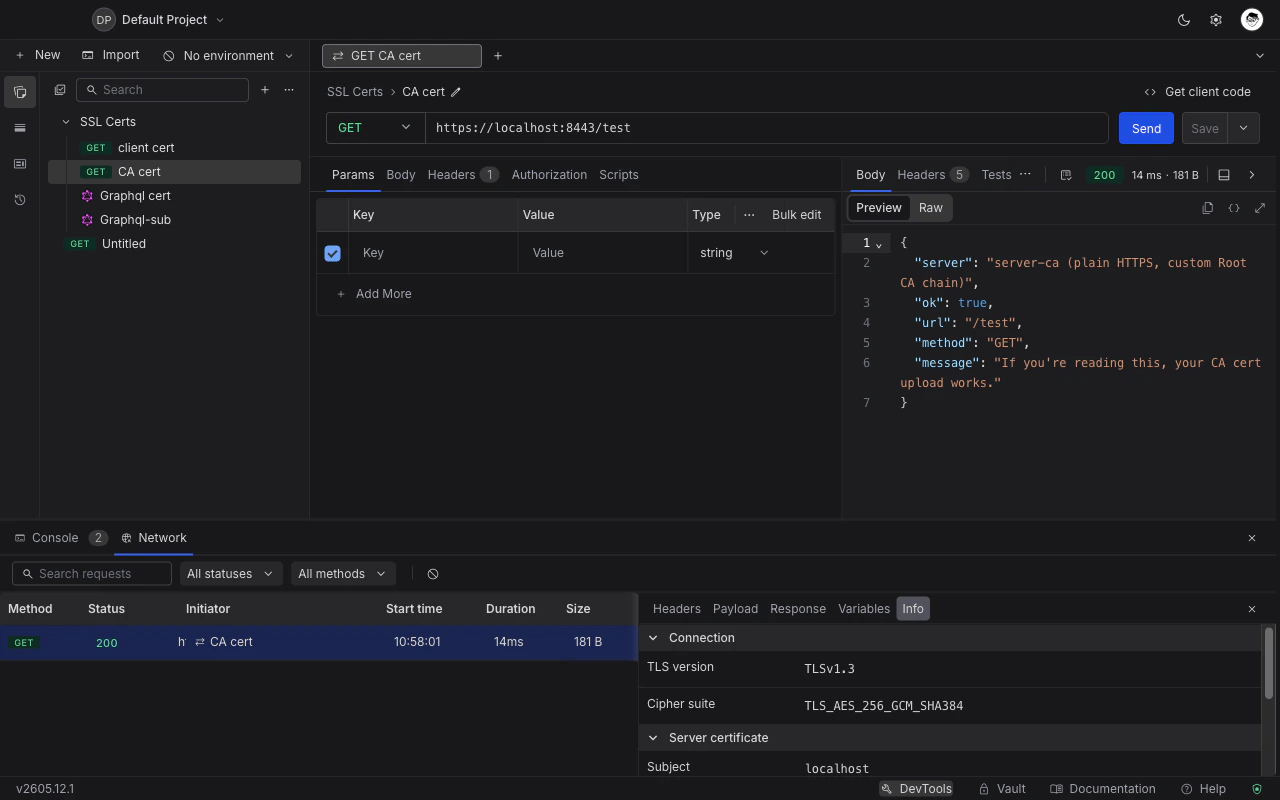Uncheck the enabled checkbox on the param row
Viewport: 1280px width, 800px height.
(x=333, y=254)
